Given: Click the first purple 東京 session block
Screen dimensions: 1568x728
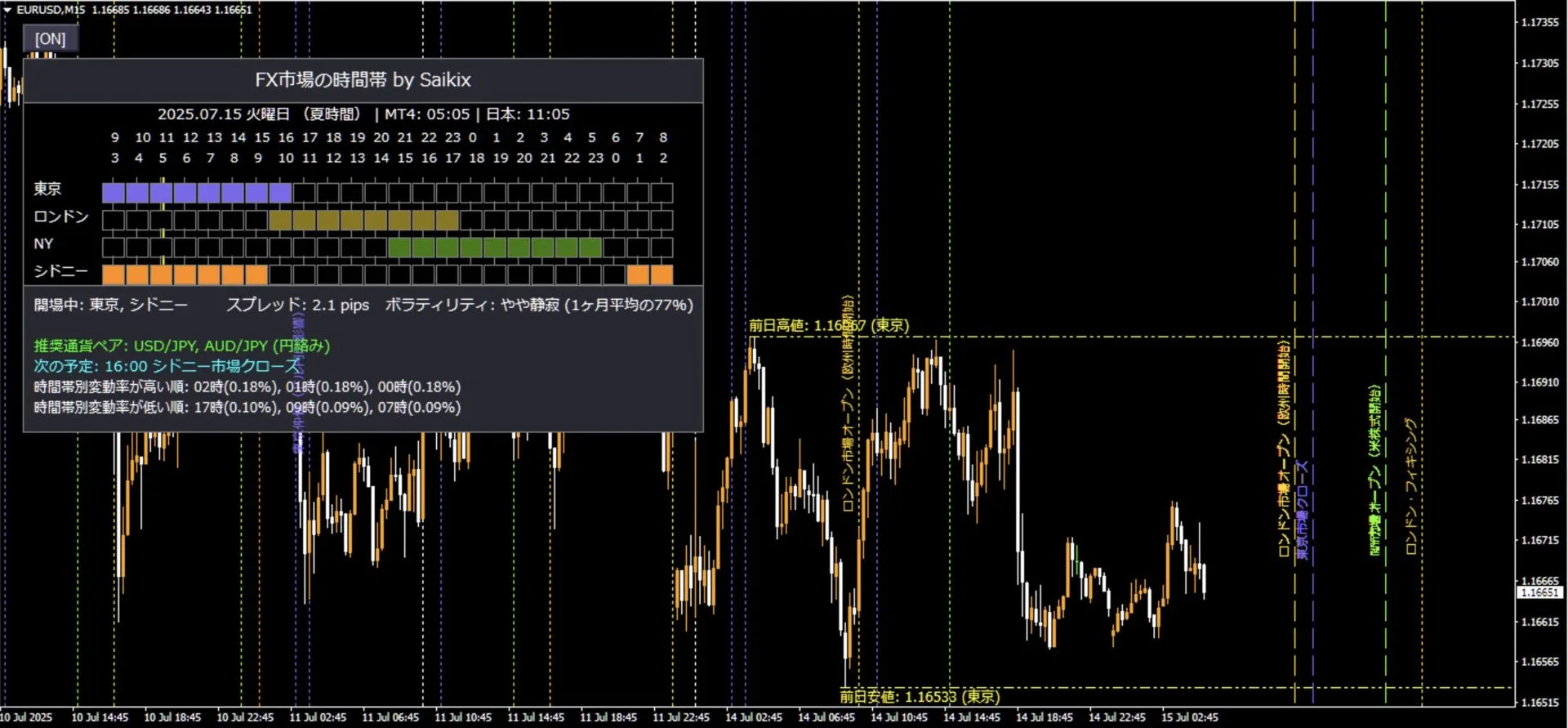Looking at the screenshot, I should point(114,193).
